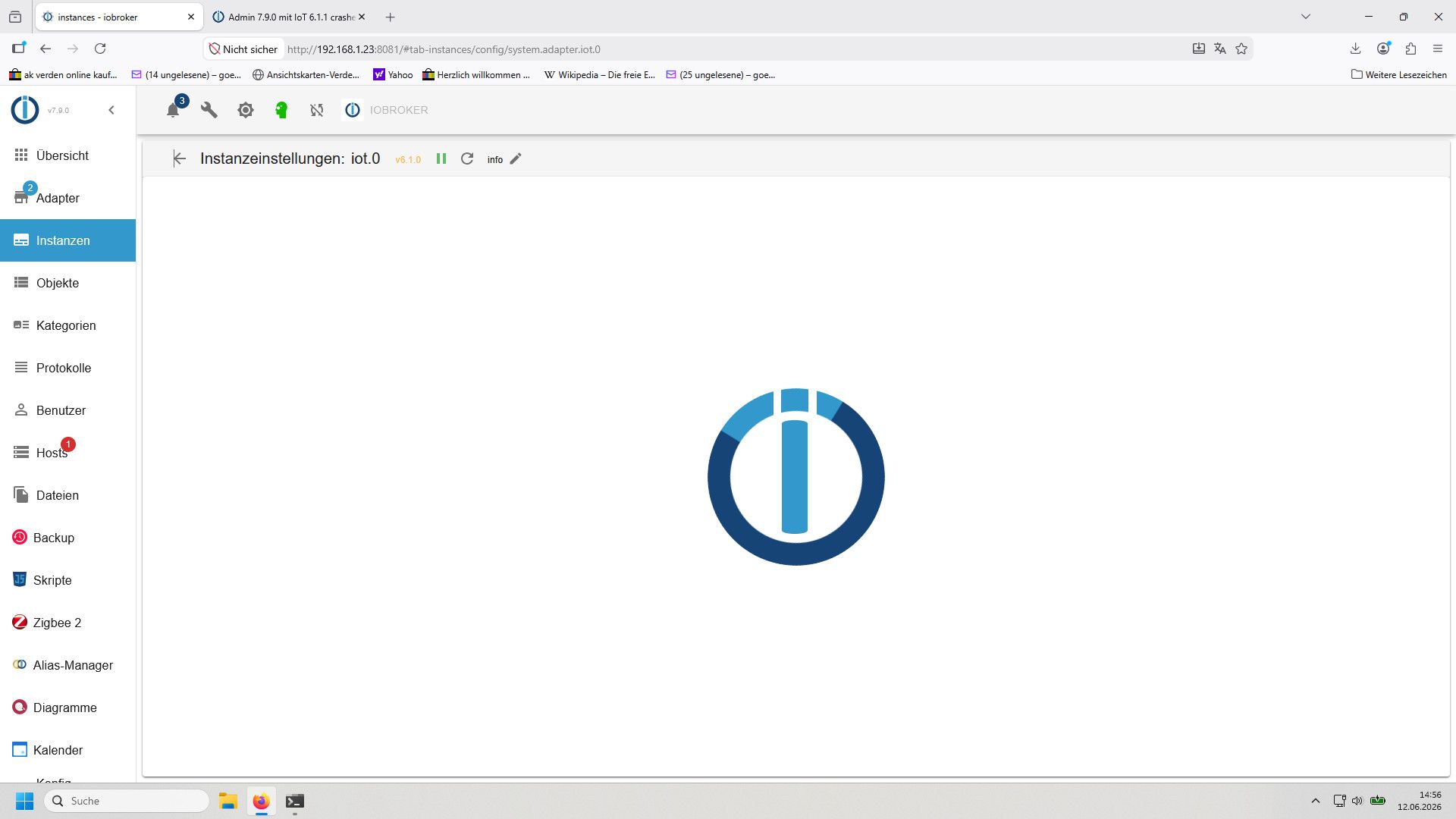Screen dimensions: 1456x819
Task: Select Instanzen in the sidebar
Action: pos(68,240)
